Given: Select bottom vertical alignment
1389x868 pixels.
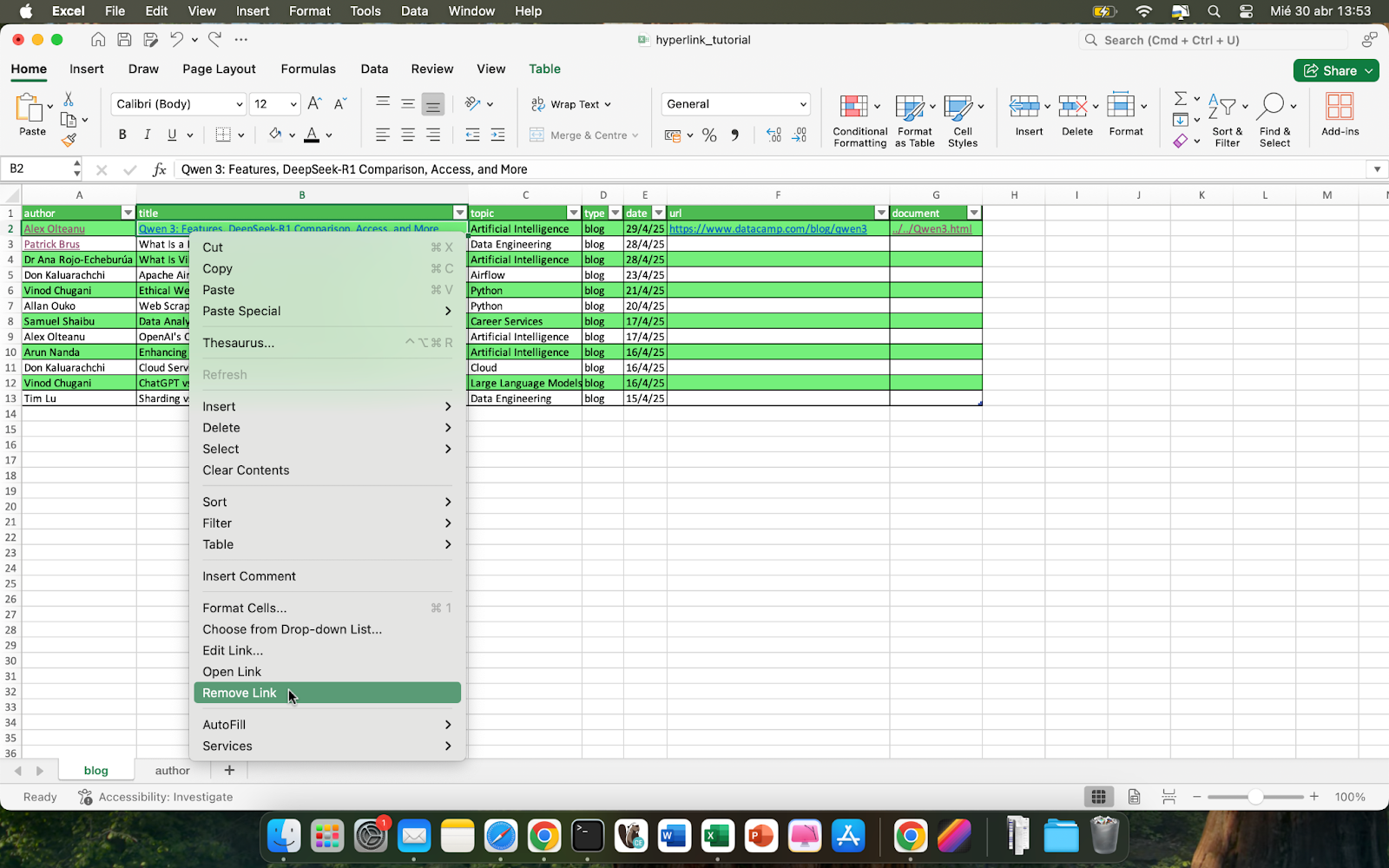Looking at the screenshot, I should [x=433, y=104].
